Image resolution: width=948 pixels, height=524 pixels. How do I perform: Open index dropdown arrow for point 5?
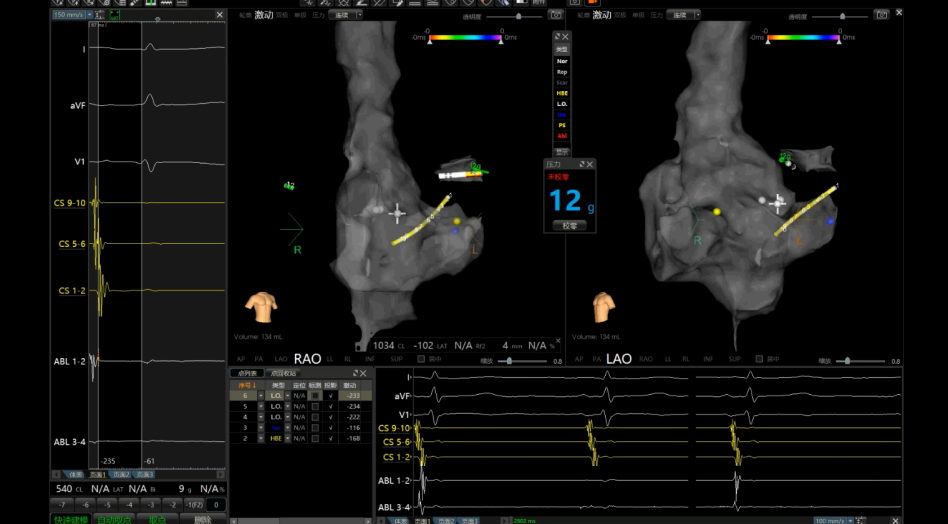point(261,407)
